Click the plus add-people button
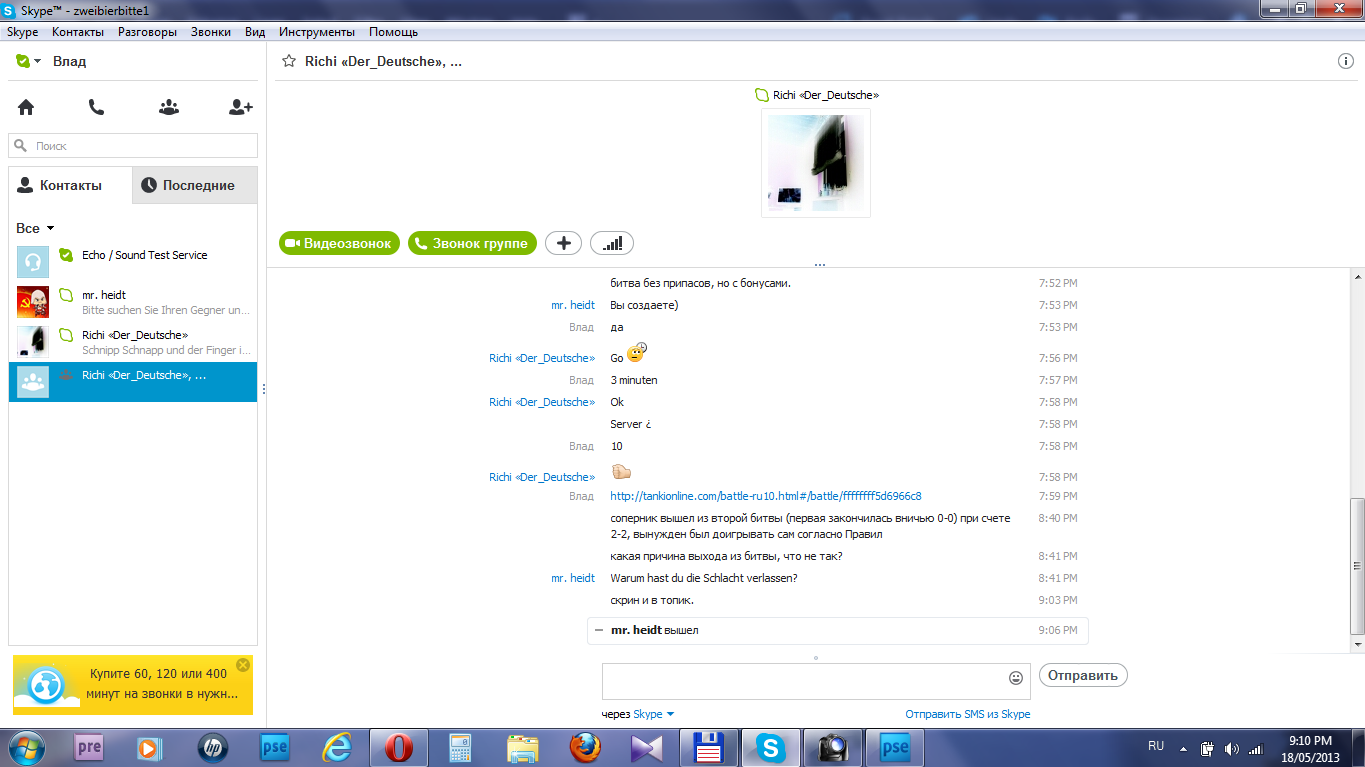The width and height of the screenshot is (1365, 767). coord(563,243)
